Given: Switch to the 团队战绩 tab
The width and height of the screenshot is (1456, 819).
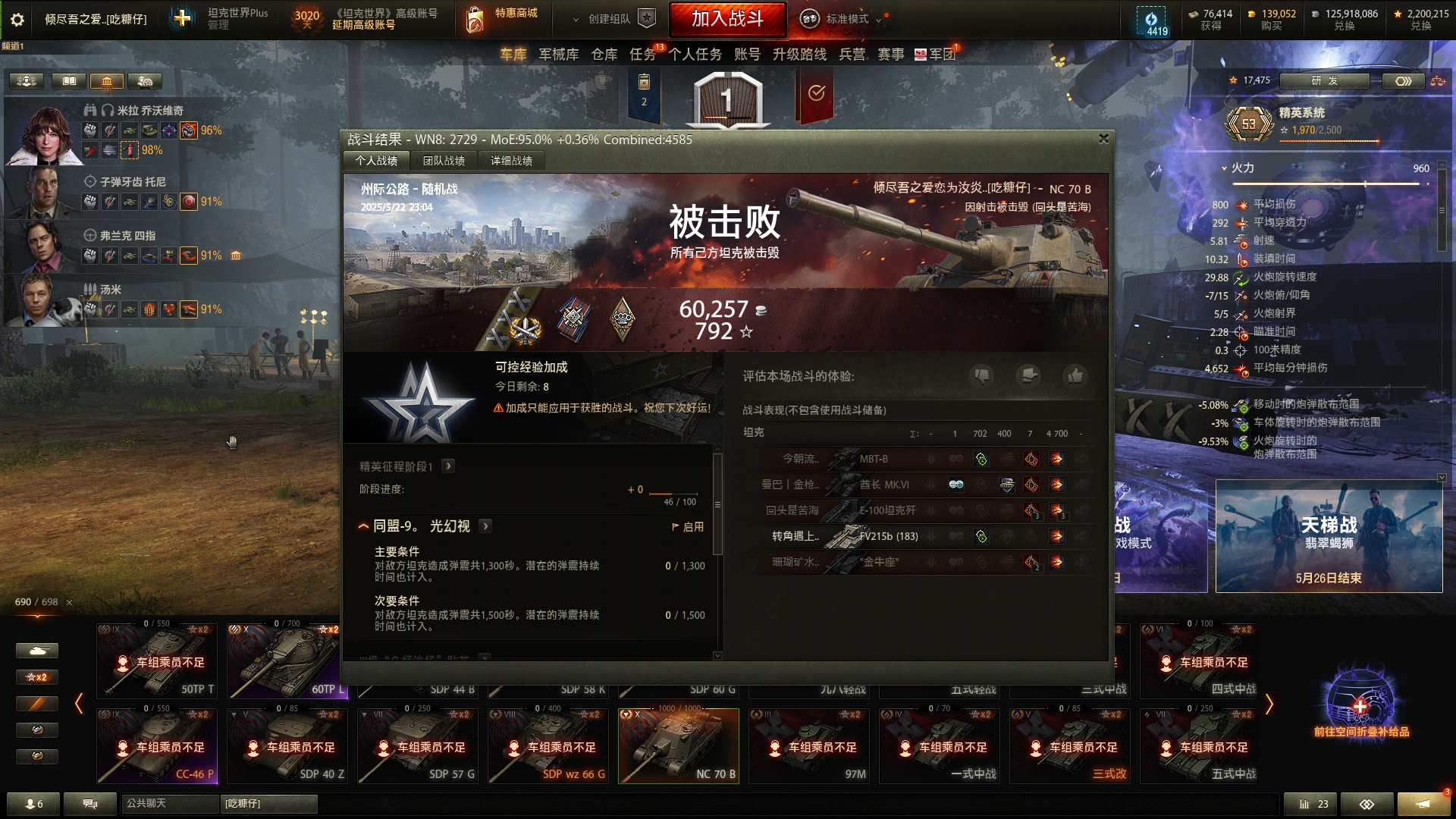Looking at the screenshot, I should tap(444, 161).
